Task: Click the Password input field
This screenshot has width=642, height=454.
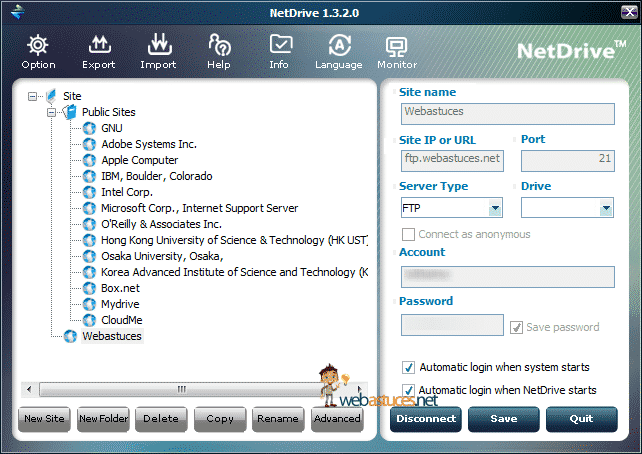Action: 452,325
